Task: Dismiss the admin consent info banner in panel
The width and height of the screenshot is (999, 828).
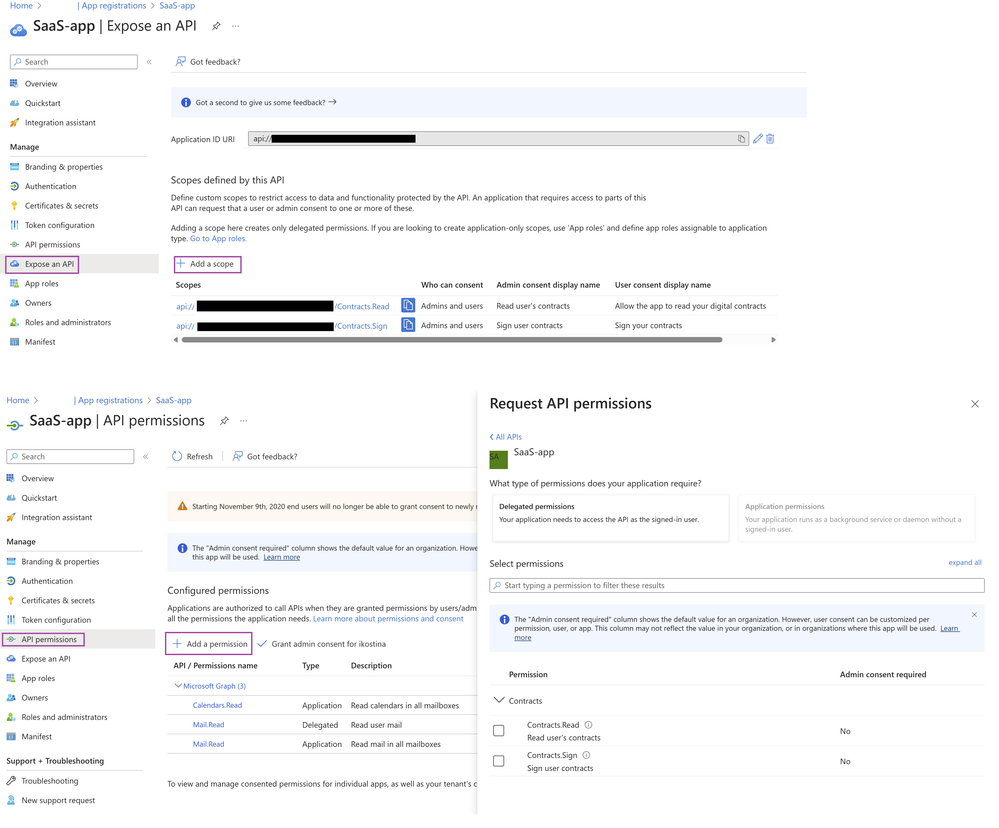Action: (974, 615)
